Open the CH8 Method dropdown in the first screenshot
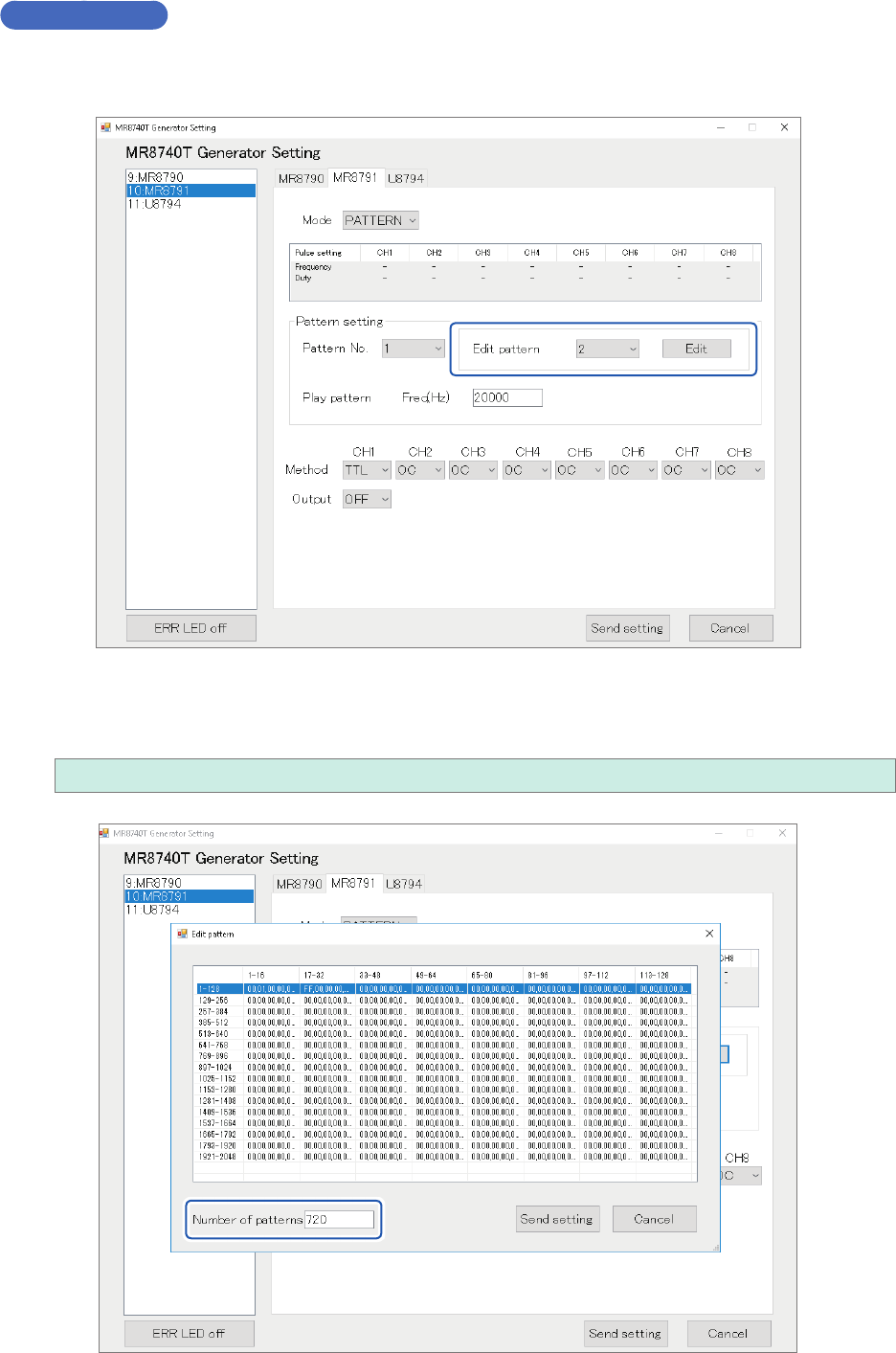The width and height of the screenshot is (896, 1353). [740, 470]
